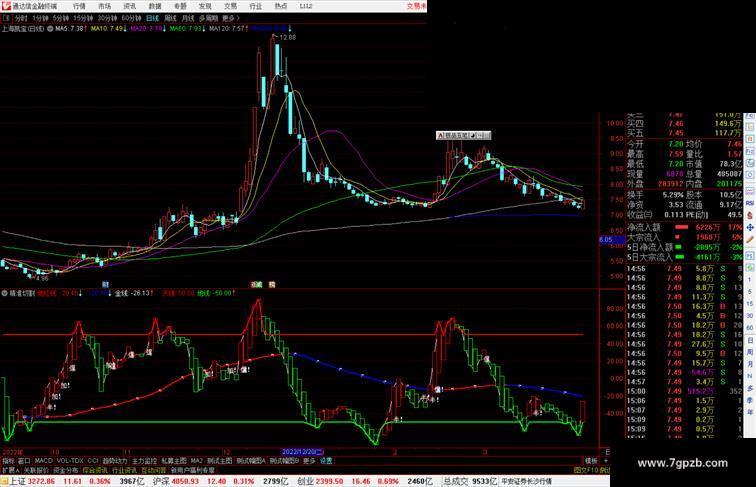Expand 更多 in the indicator bar
This screenshot has height=487, width=756.
pyautogui.click(x=309, y=461)
